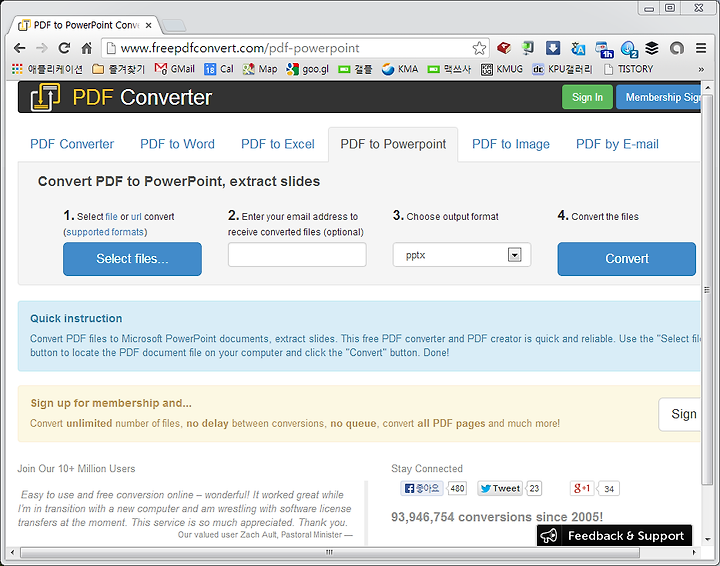Open a new browser tab
Screen dimensions: 720x566
174,25
